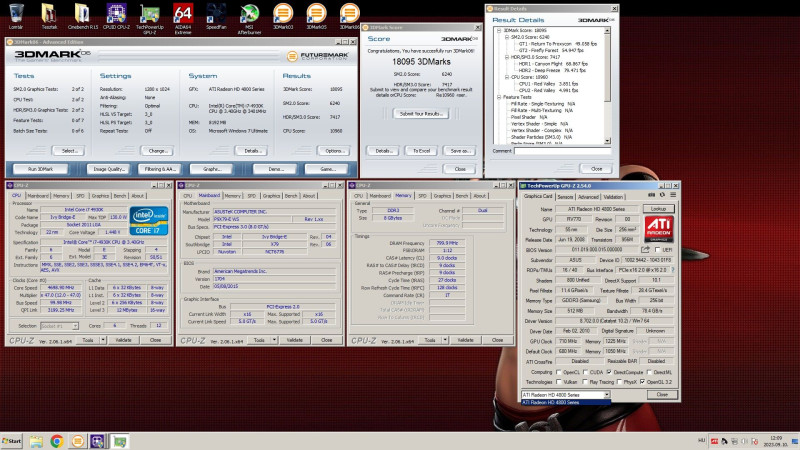Switch to the Advanced tab in GPU-Z
The image size is (800, 450).
(588, 197)
